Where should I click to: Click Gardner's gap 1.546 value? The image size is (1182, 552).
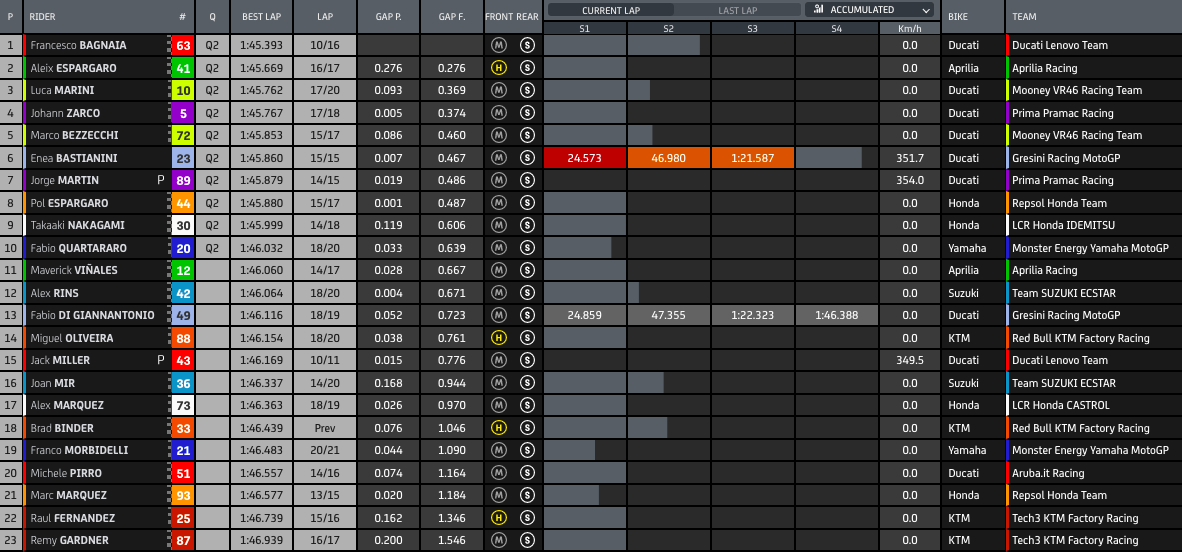(452, 541)
